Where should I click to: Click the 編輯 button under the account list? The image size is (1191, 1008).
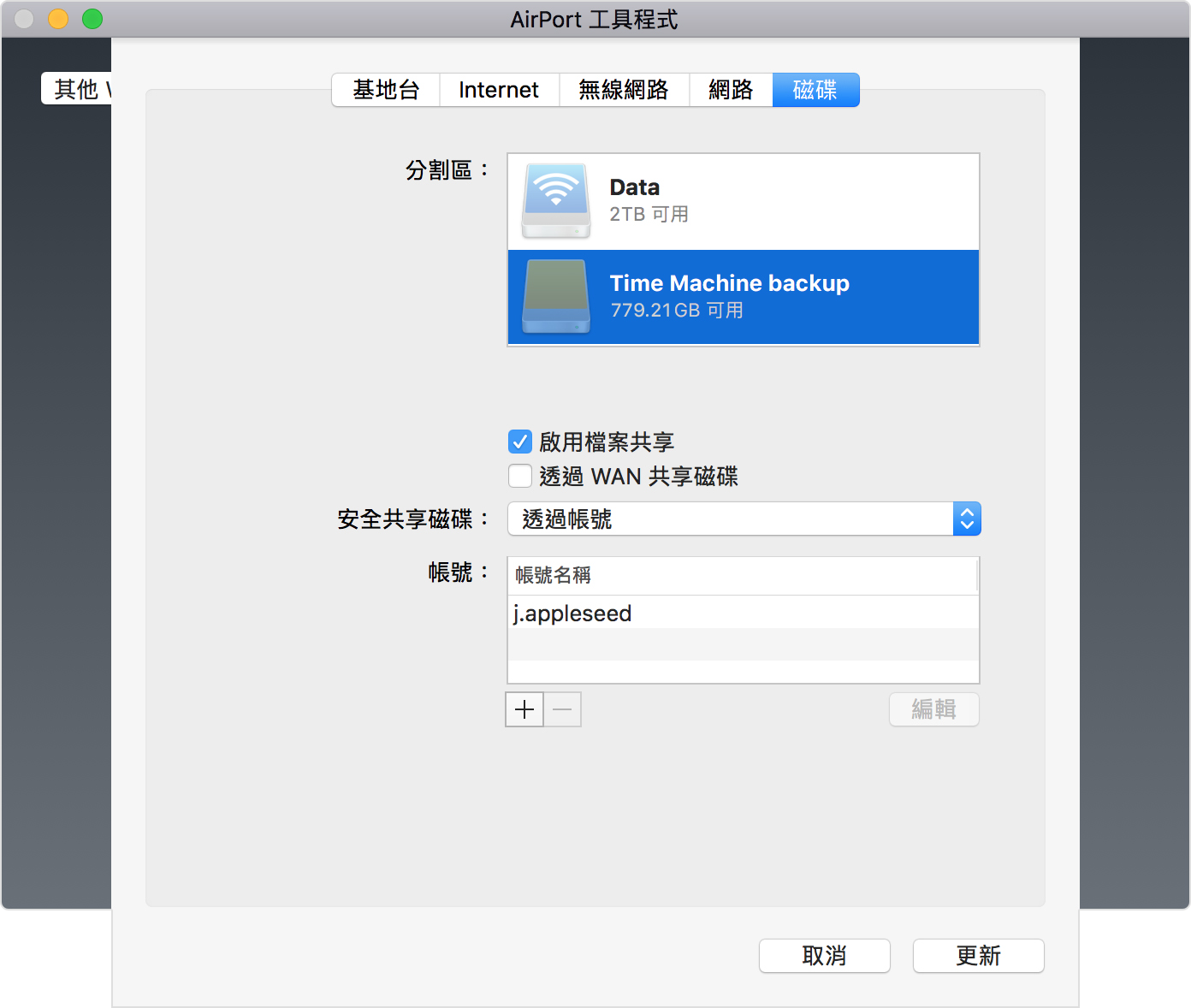click(934, 709)
